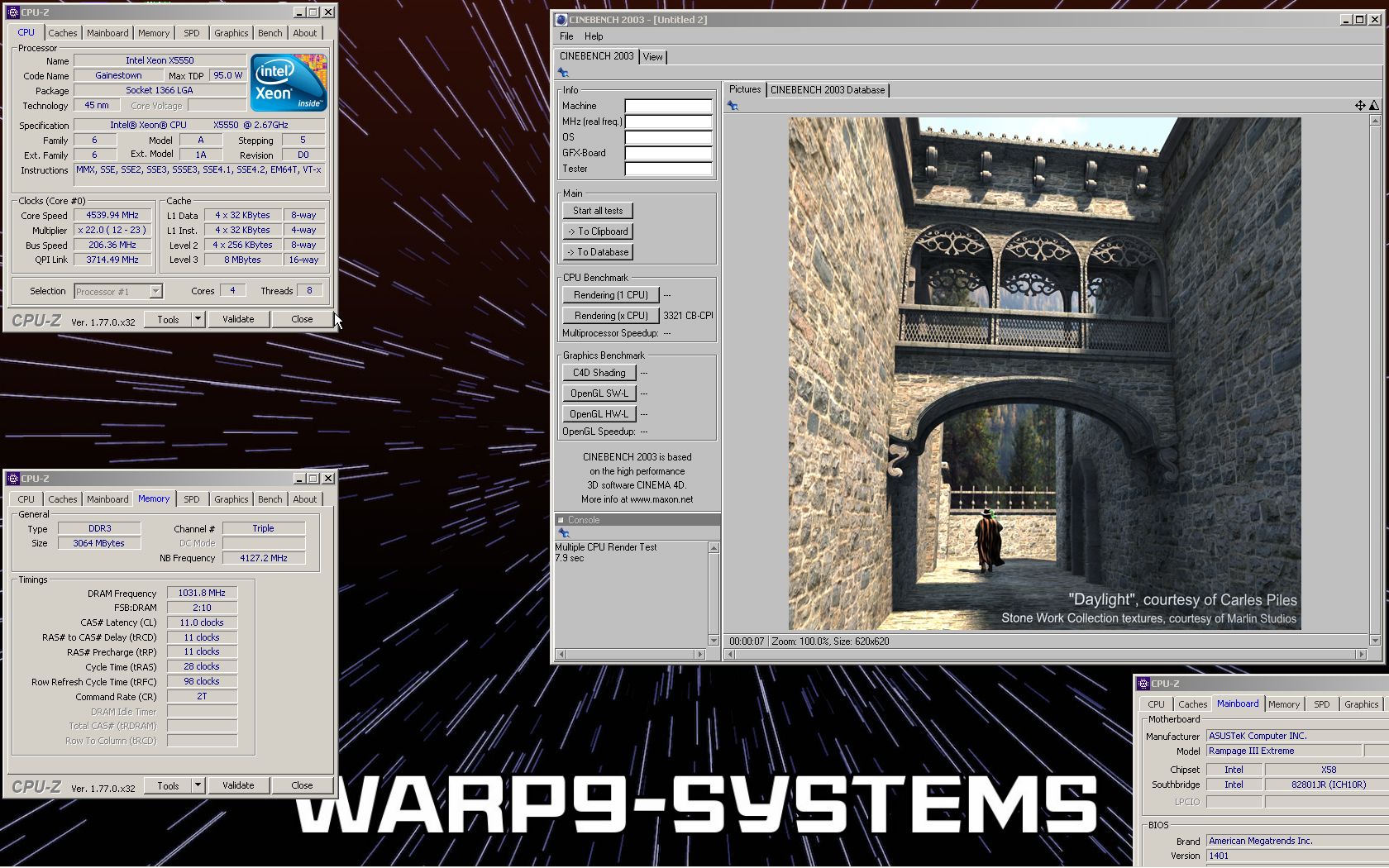Click picture view horizontal scrollbar right arrow

point(1362,654)
